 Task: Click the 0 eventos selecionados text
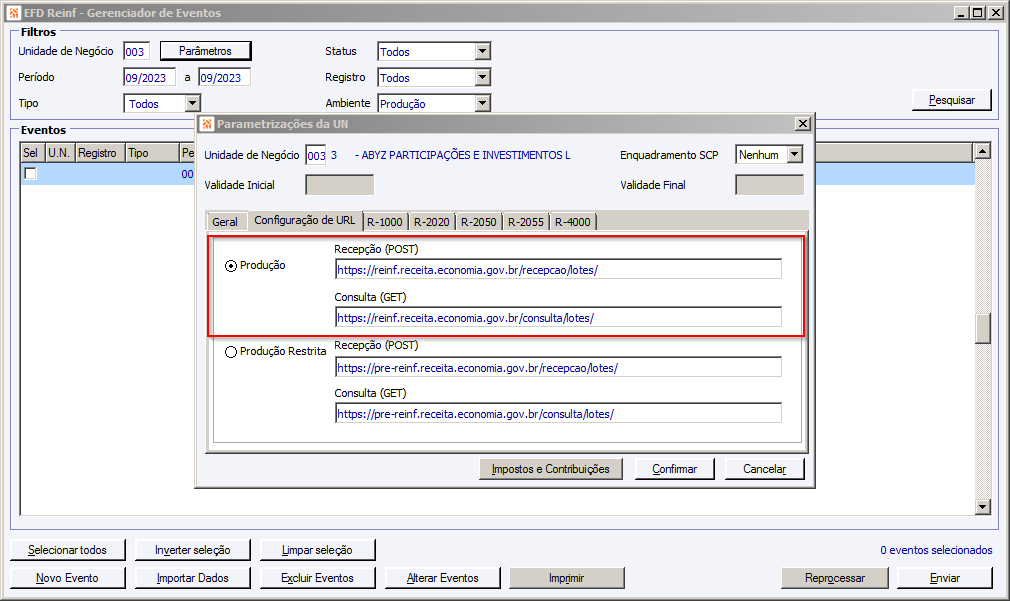(x=936, y=550)
